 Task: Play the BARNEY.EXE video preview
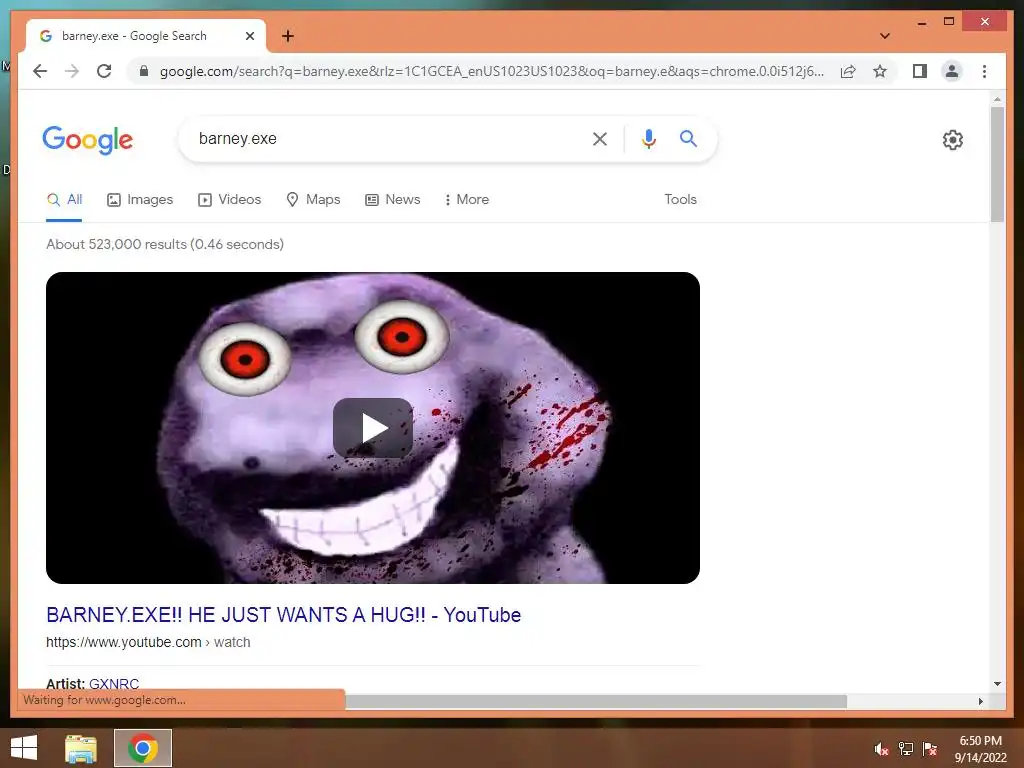[373, 428]
